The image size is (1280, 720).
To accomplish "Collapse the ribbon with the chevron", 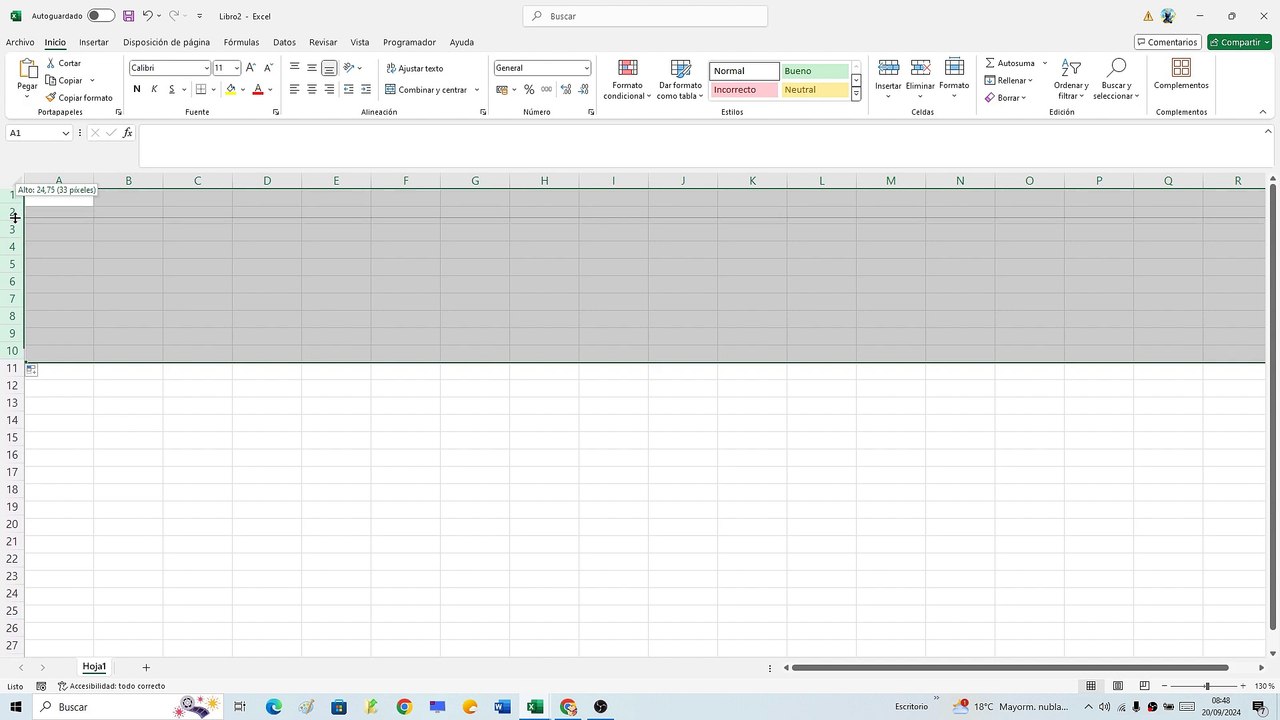I will [1263, 112].
